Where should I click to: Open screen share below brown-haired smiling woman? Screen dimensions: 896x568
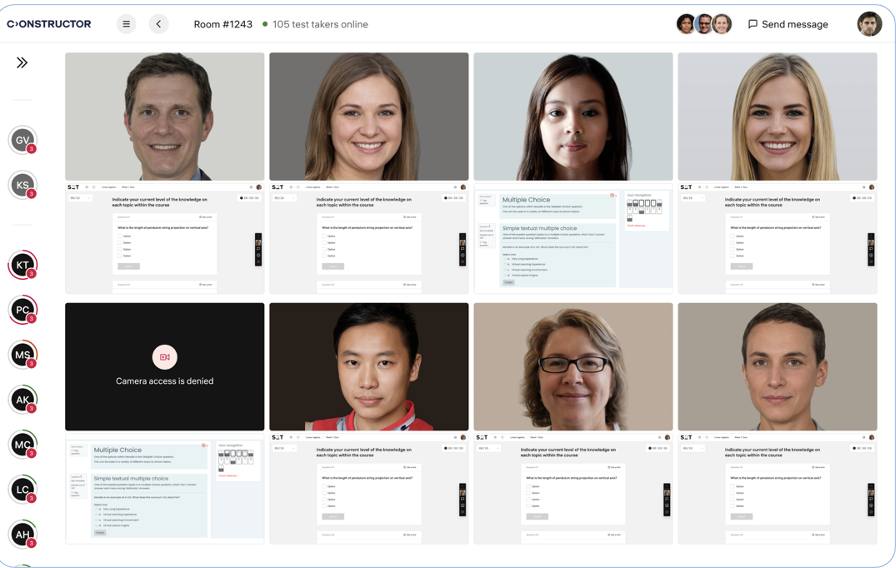point(369,239)
